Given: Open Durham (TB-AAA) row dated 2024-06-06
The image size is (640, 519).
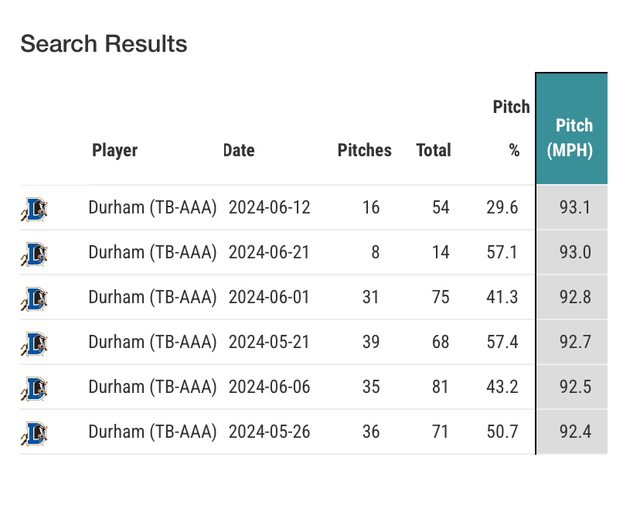Looking at the screenshot, I should 152,388.
